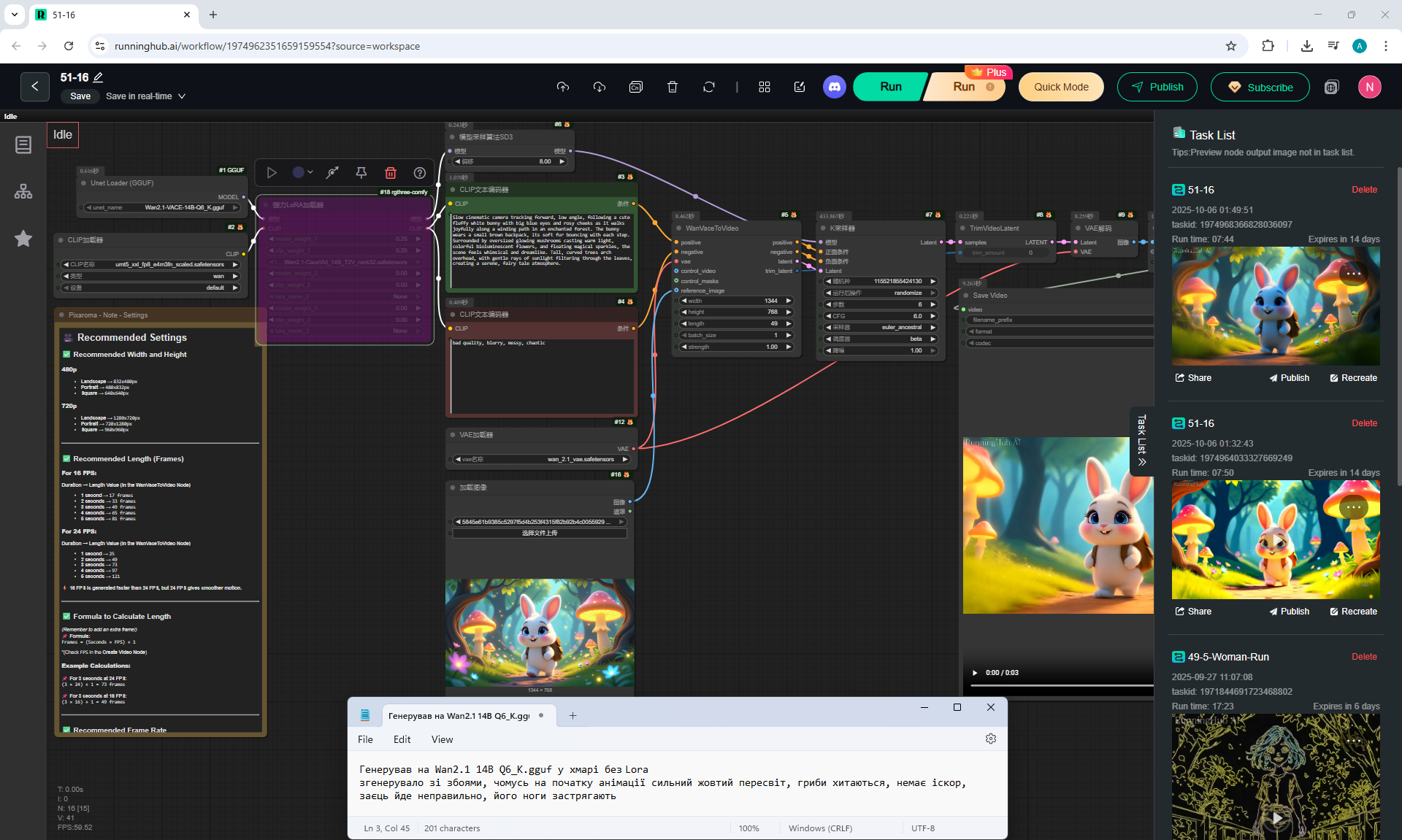Pin the selected node with pushpin icon

361,173
